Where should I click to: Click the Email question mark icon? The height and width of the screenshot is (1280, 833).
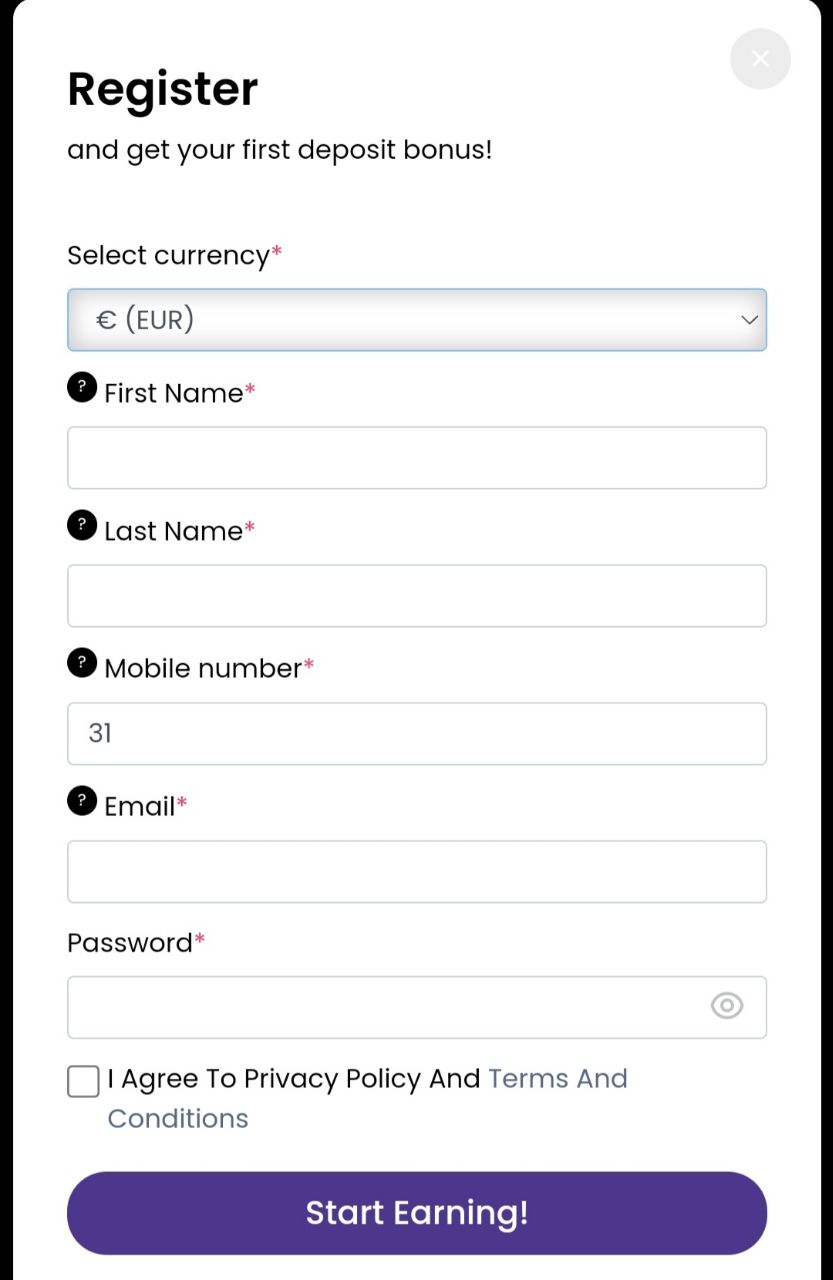click(x=82, y=800)
